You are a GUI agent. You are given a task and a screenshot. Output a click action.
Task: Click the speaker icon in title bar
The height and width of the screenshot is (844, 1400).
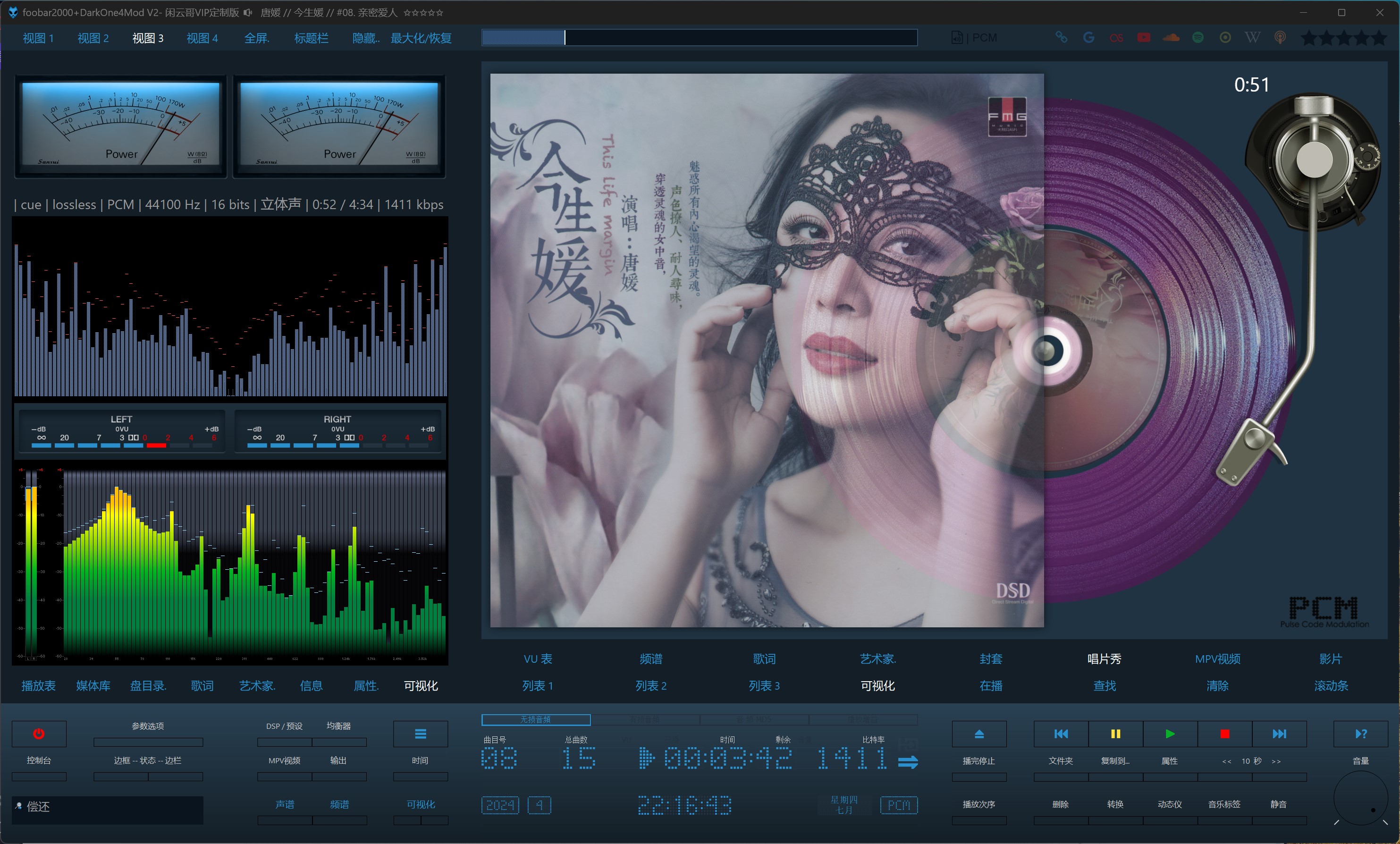coord(248,12)
